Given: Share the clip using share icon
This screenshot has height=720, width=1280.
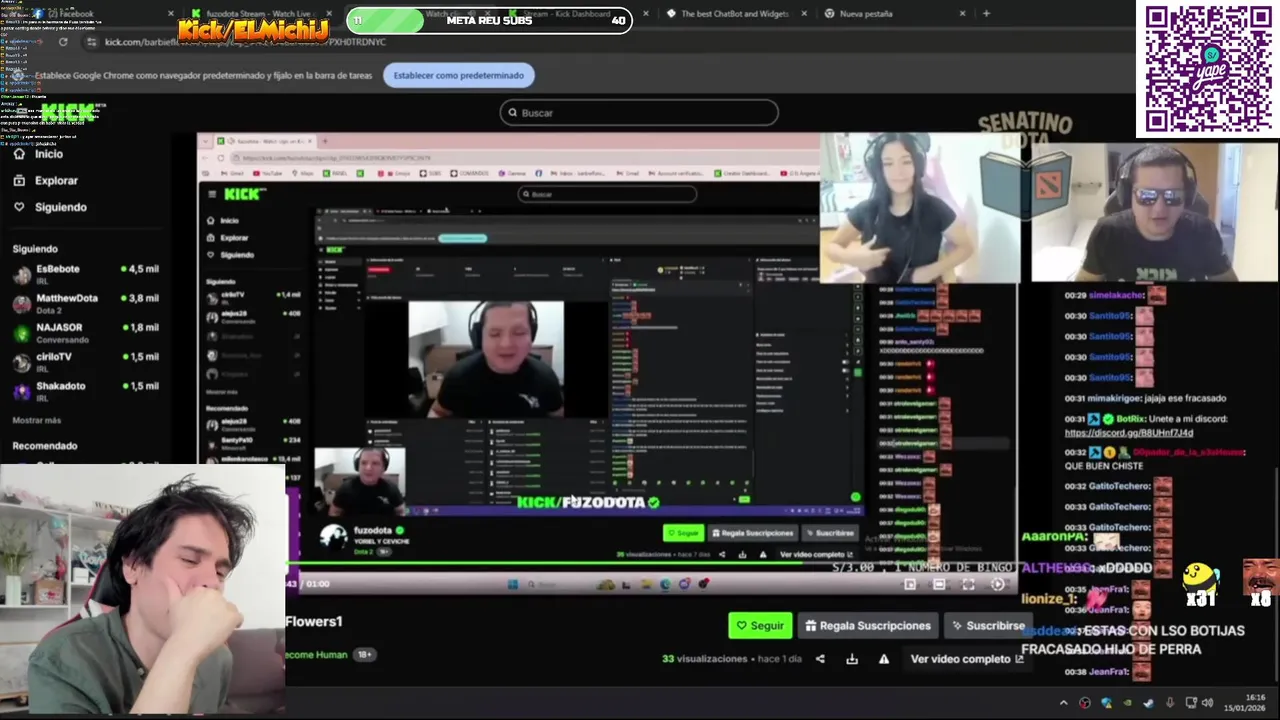Looking at the screenshot, I should pyautogui.click(x=820, y=659).
